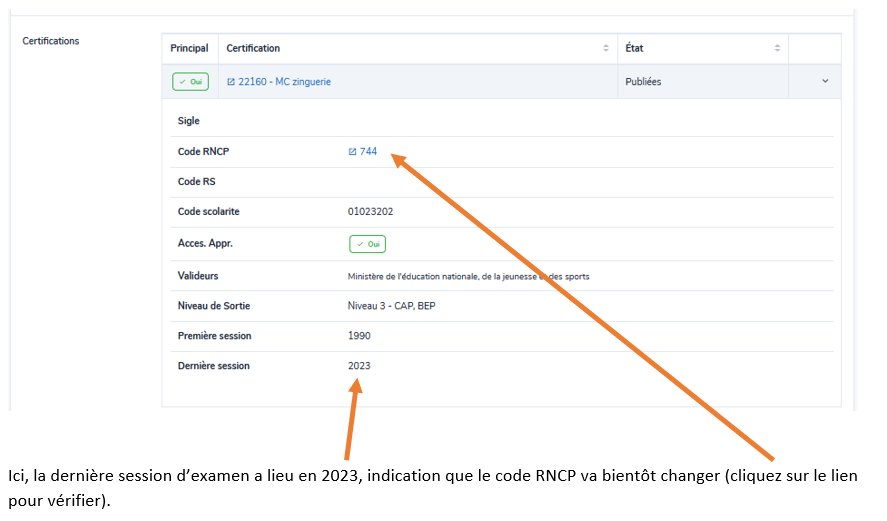Click the Oui badge for Acces. Appr.

pyautogui.click(x=367, y=244)
